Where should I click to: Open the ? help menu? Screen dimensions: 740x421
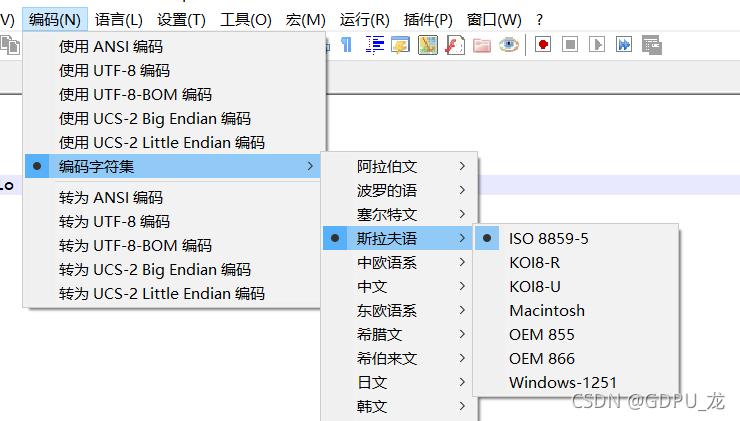tap(539, 20)
